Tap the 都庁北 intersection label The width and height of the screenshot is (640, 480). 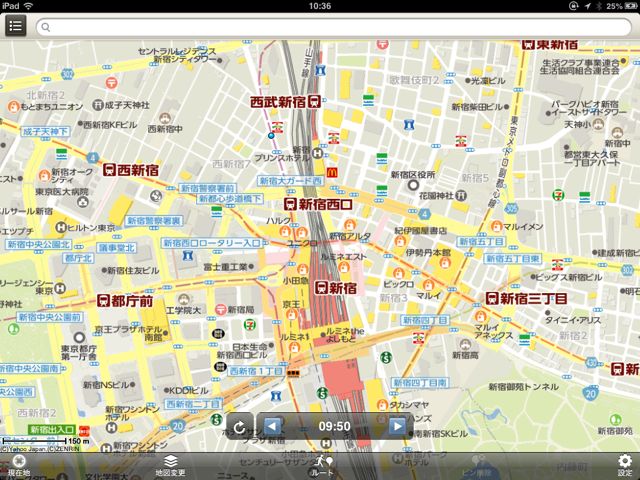78,258
